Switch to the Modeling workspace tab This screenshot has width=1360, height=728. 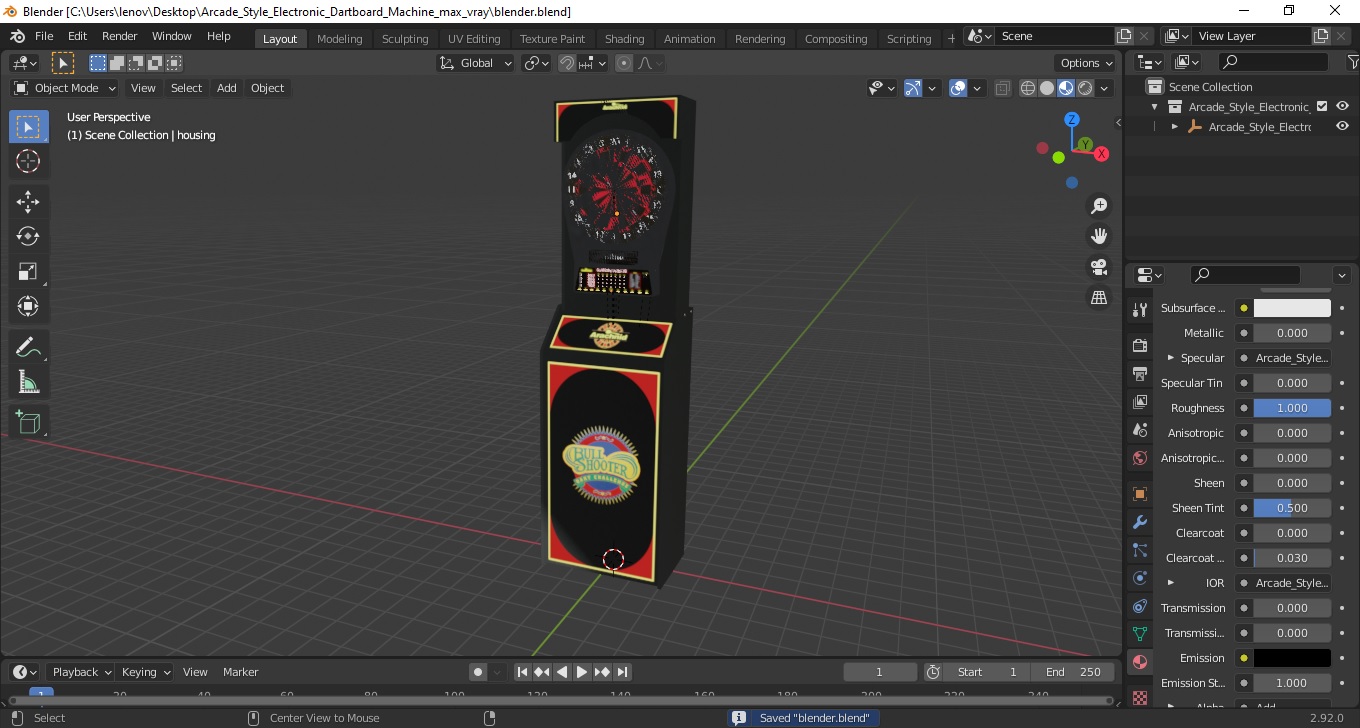[339, 39]
